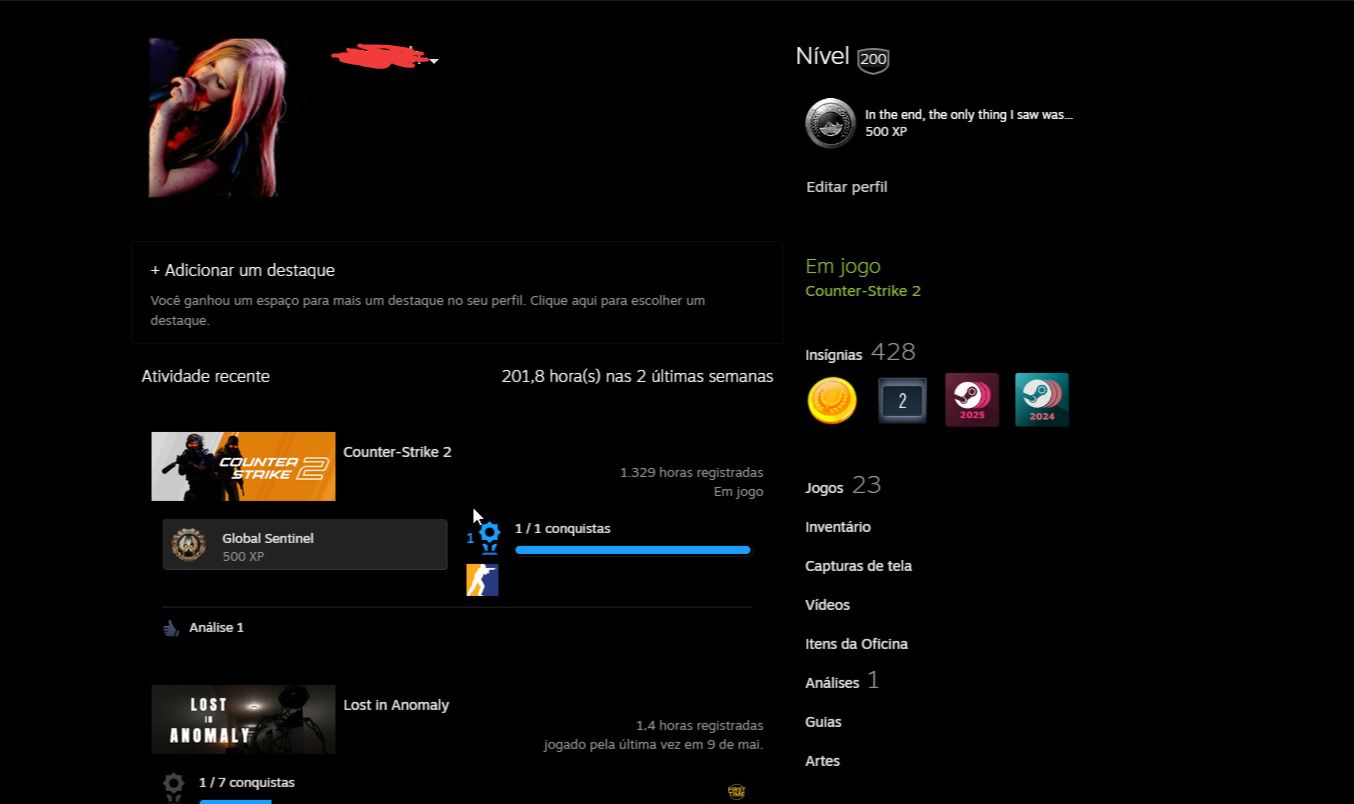The image size is (1354, 804).
Task: Click the Global Sentinel badge icon
Action: (x=189, y=545)
